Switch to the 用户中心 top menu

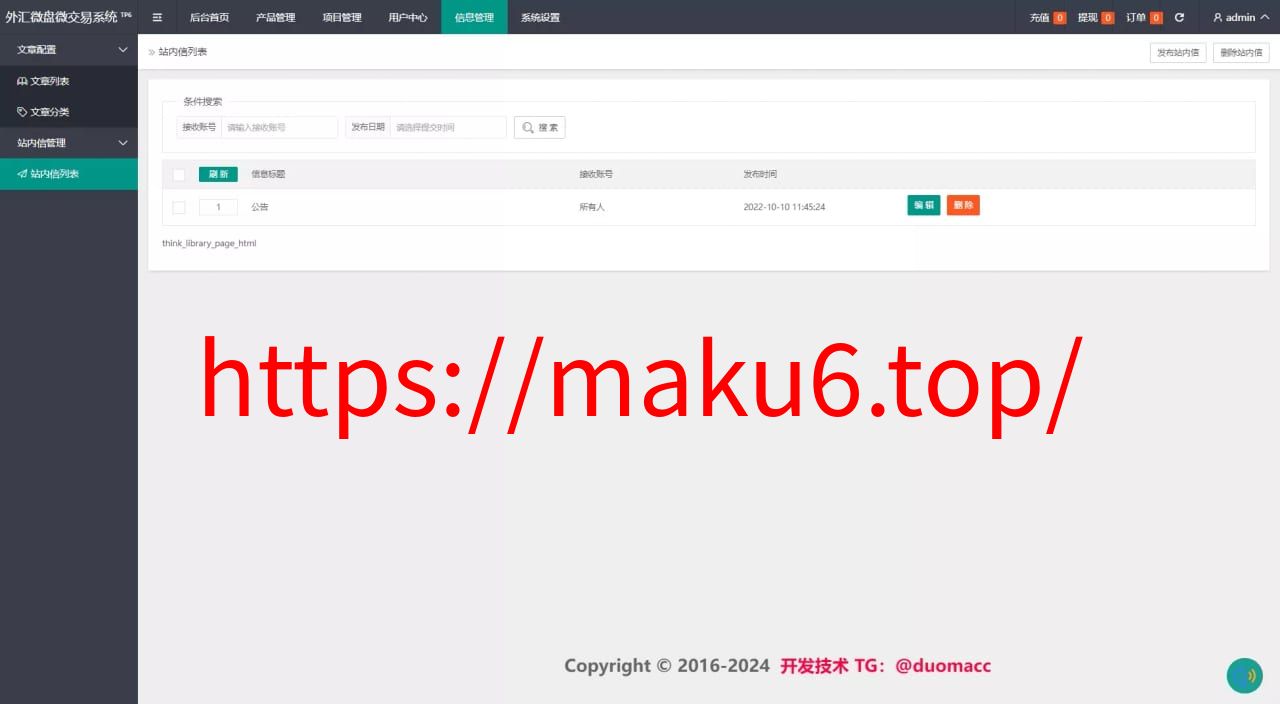pyautogui.click(x=408, y=17)
